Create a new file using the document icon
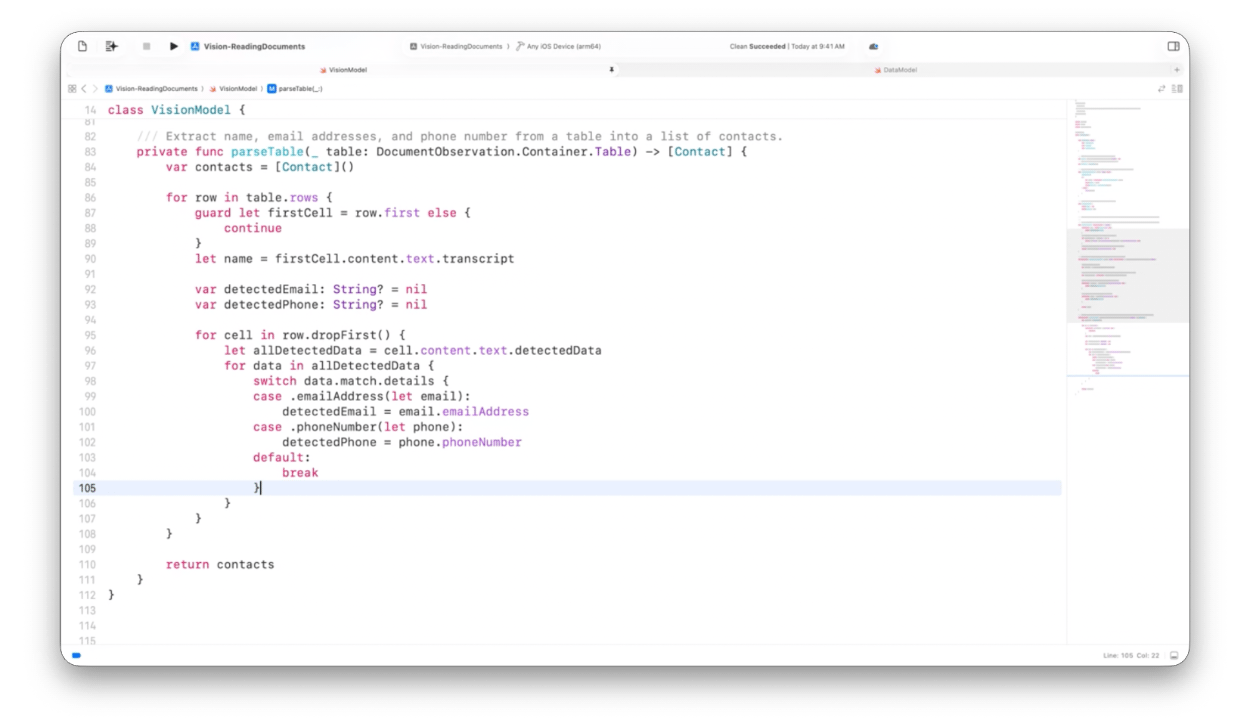 (81, 46)
